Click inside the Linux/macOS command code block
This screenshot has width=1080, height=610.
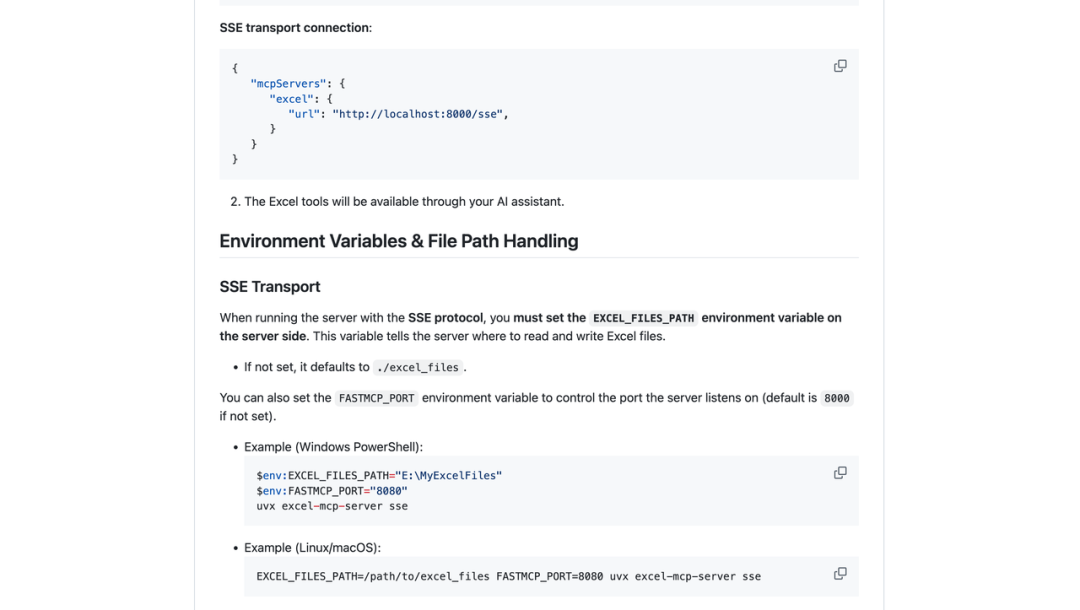tap(508, 576)
